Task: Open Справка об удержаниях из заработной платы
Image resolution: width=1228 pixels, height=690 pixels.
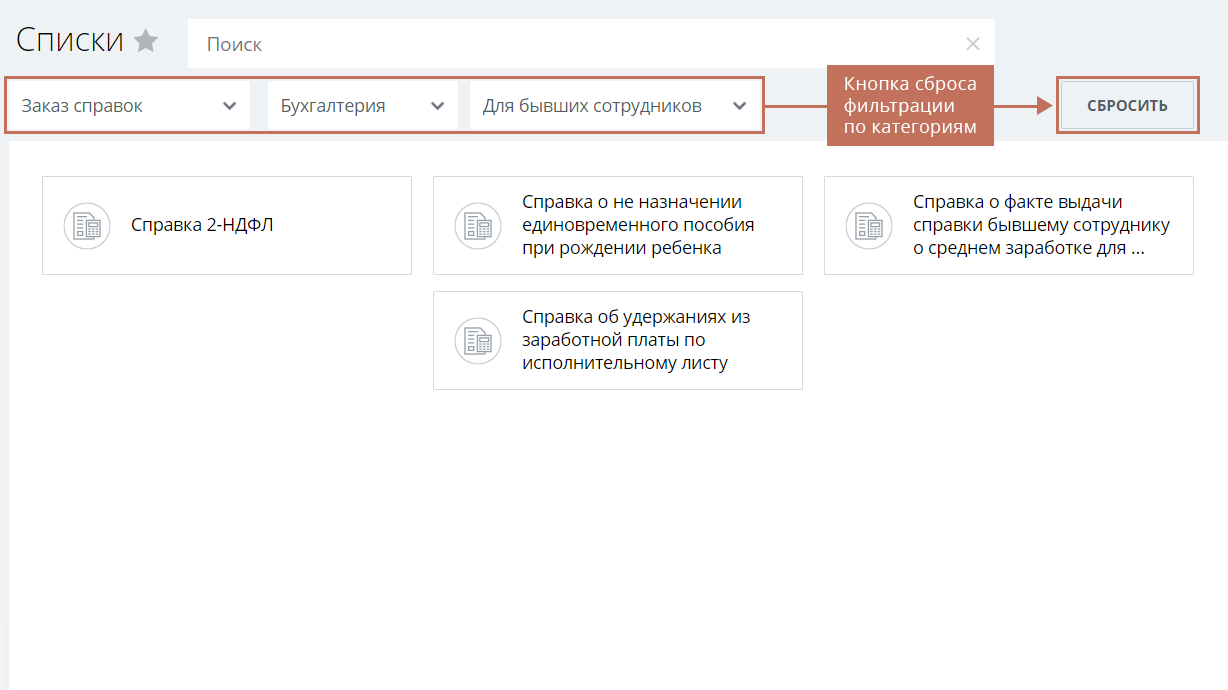Action: point(636,341)
